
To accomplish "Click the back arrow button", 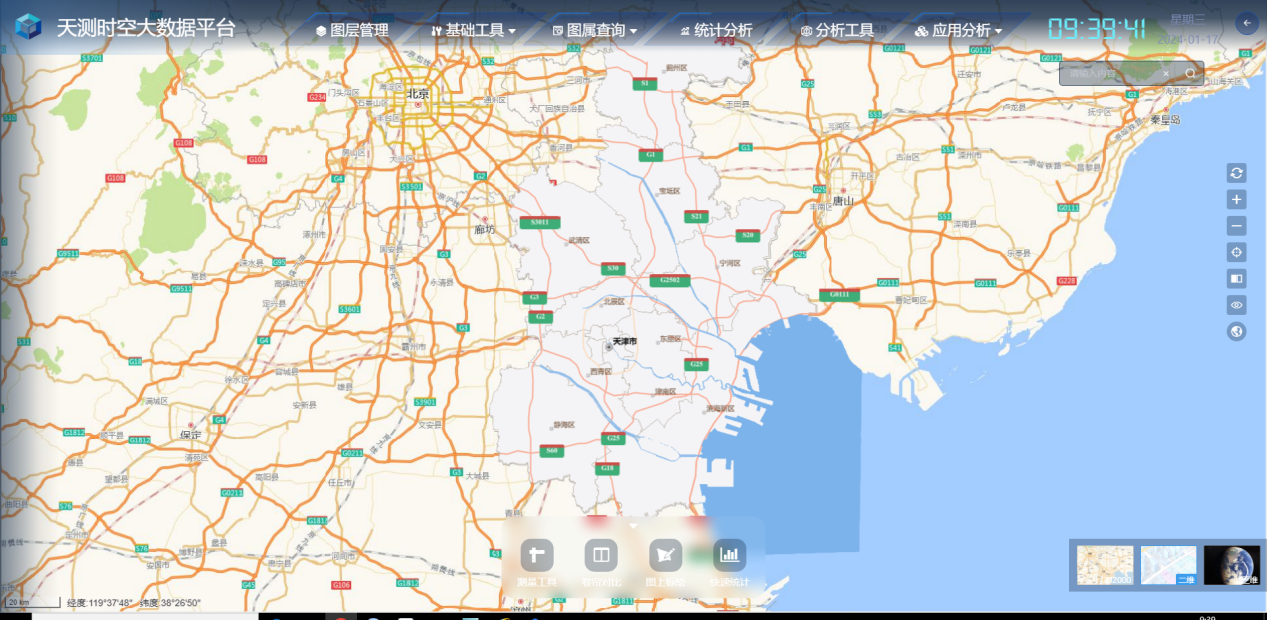I will [1246, 23].
